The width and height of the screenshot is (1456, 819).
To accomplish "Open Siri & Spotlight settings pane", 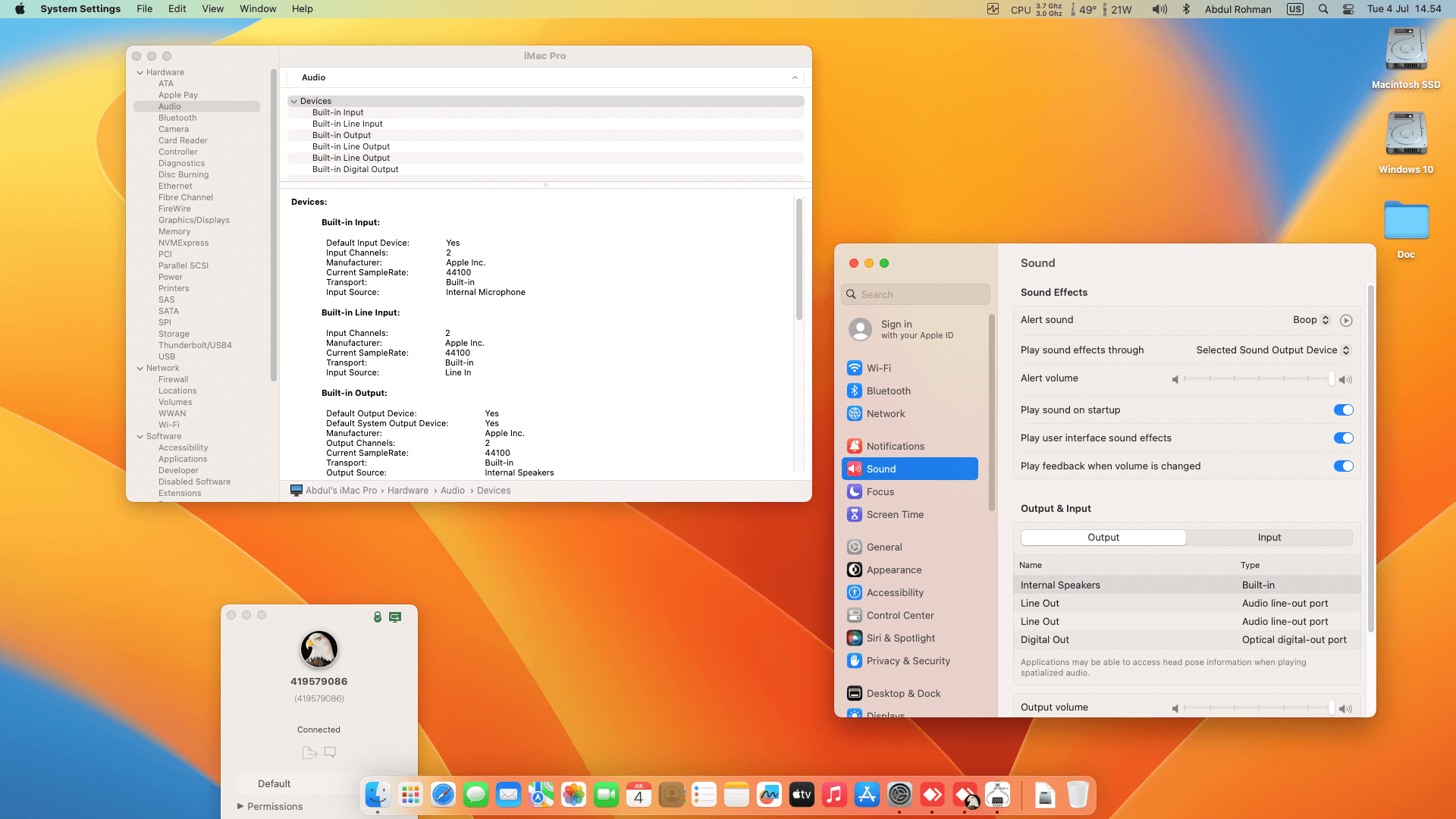I will [x=900, y=638].
